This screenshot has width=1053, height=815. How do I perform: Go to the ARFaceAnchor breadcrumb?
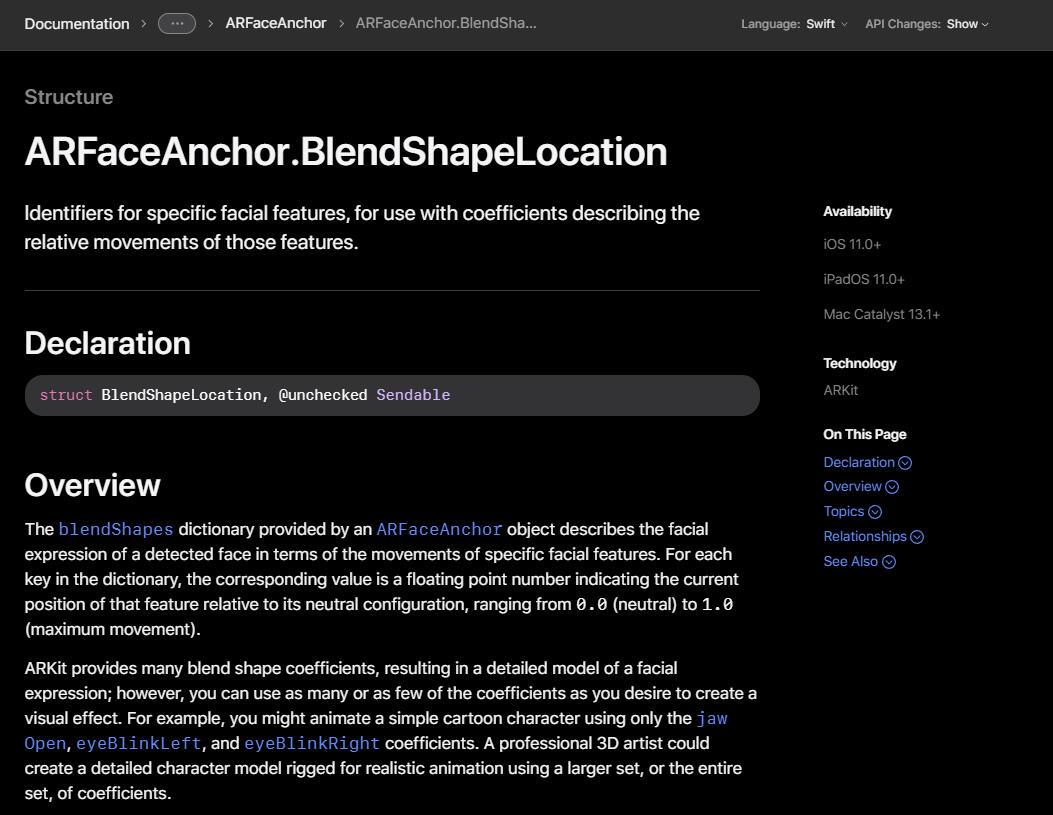pyautogui.click(x=276, y=23)
